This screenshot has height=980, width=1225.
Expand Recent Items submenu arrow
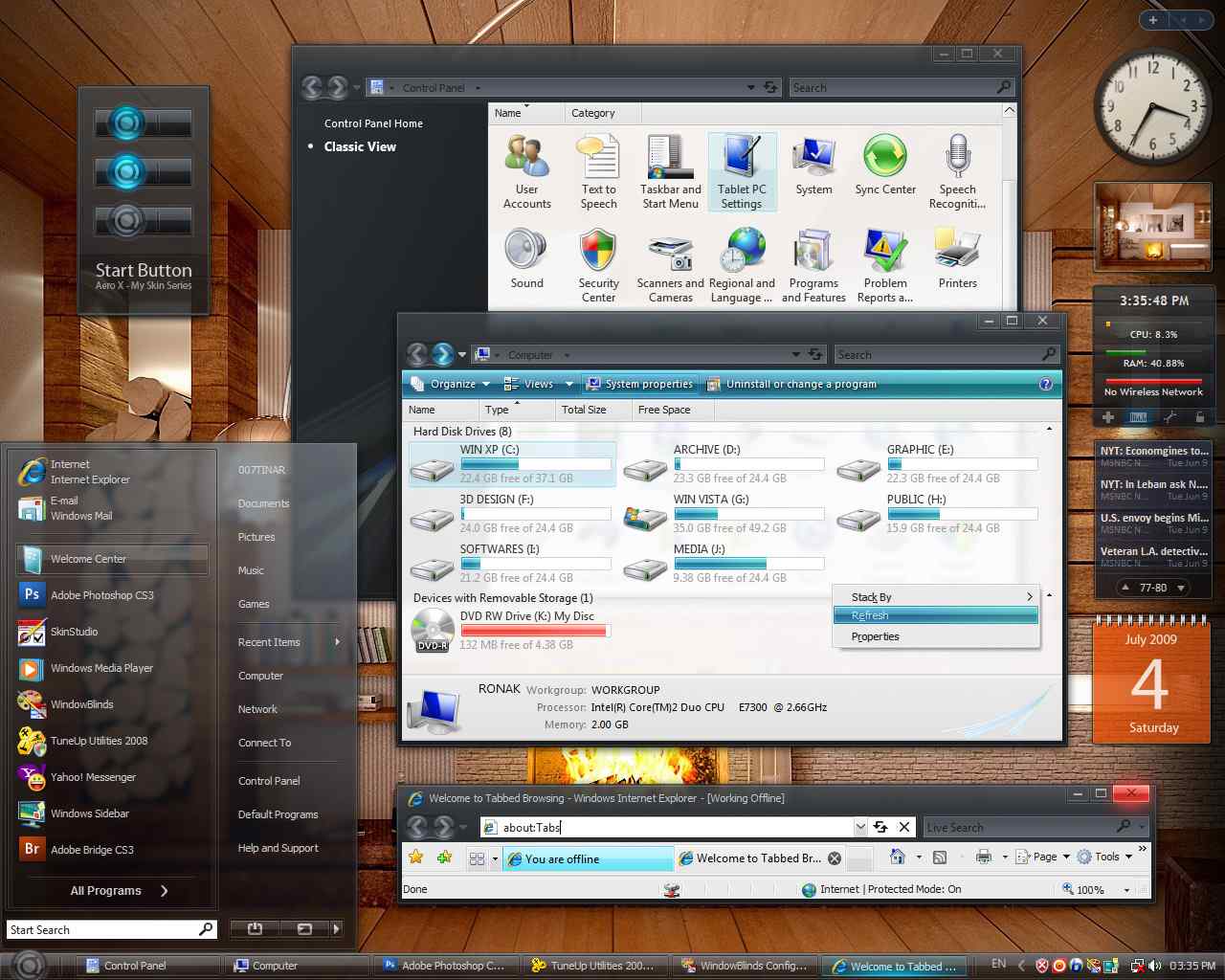point(338,641)
